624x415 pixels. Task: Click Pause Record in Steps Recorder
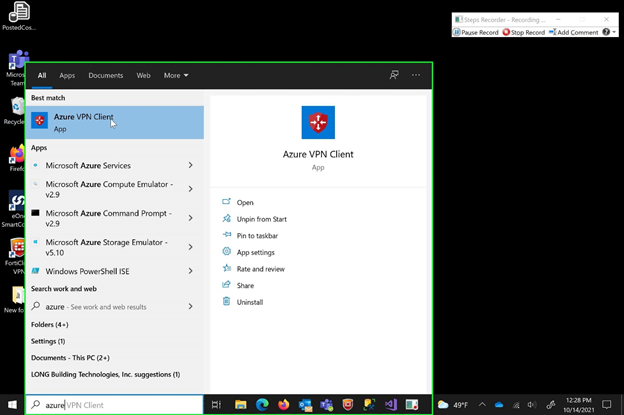coord(476,32)
